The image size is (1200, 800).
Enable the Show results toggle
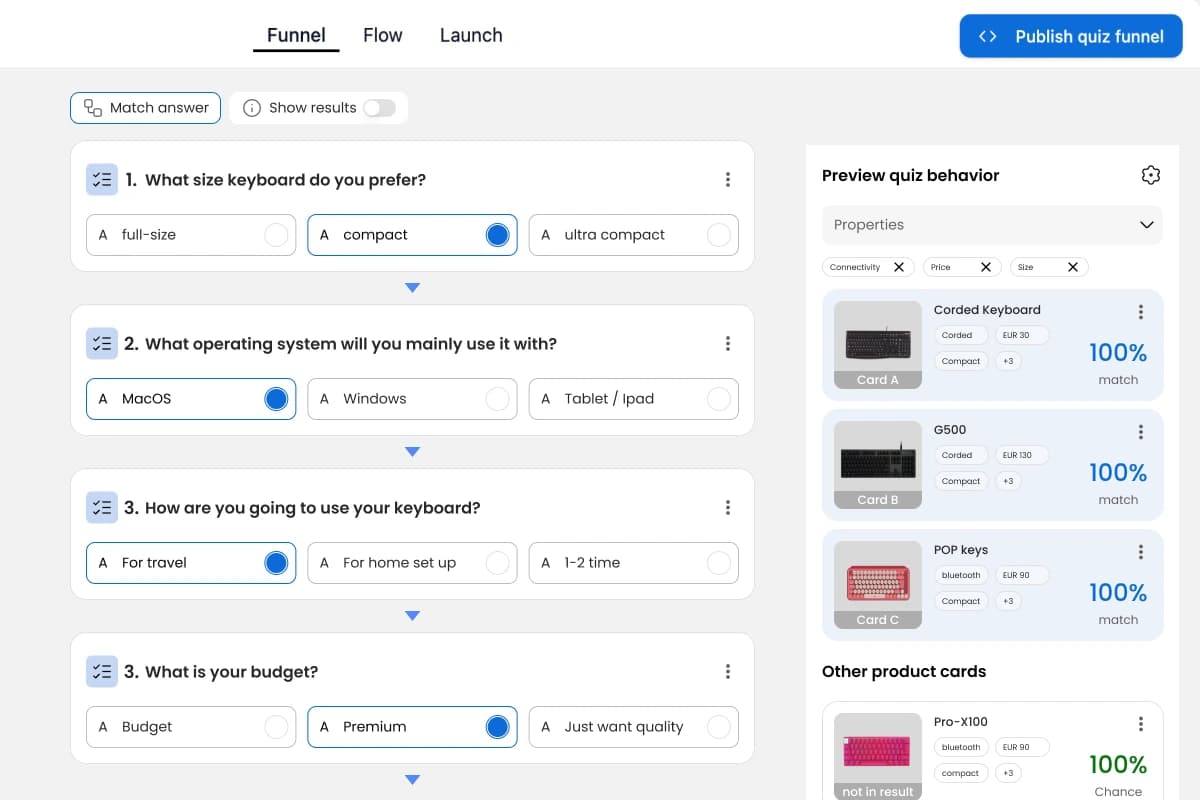pos(380,107)
